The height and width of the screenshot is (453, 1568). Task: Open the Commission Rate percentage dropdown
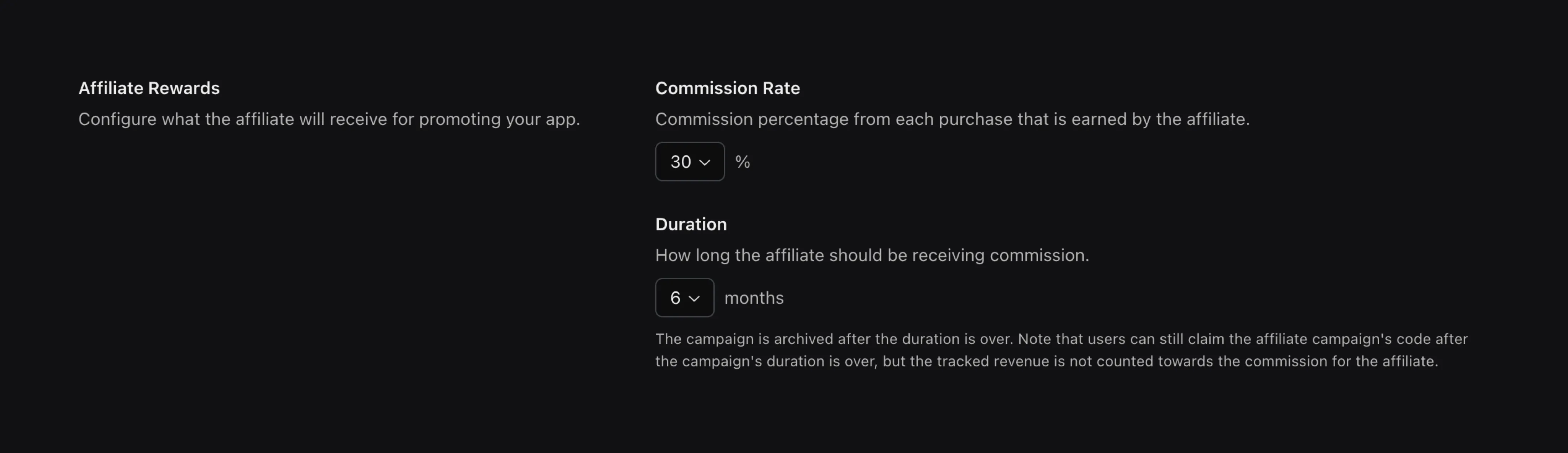pos(689,162)
